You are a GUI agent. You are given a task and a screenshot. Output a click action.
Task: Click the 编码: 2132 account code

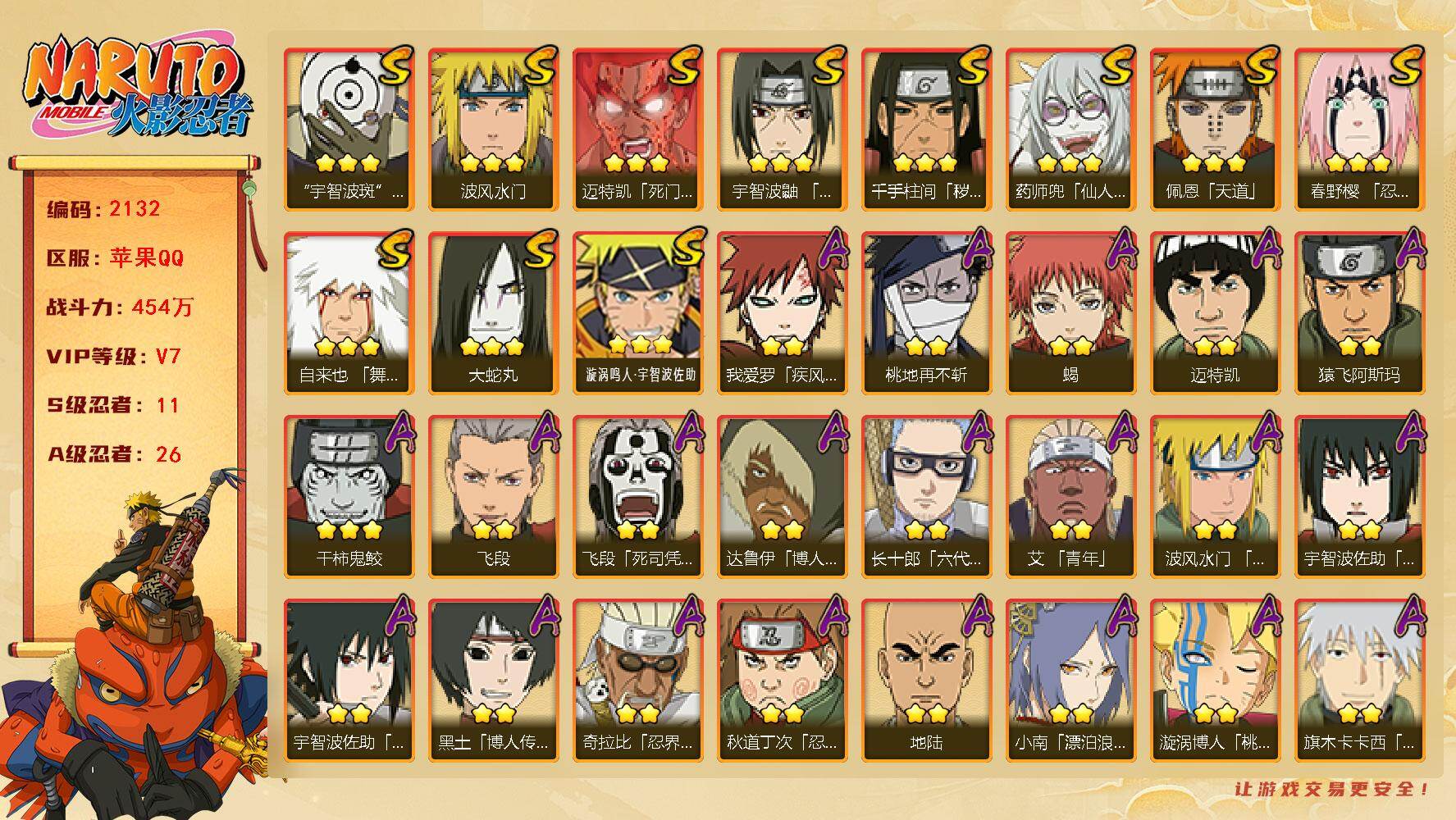103,209
